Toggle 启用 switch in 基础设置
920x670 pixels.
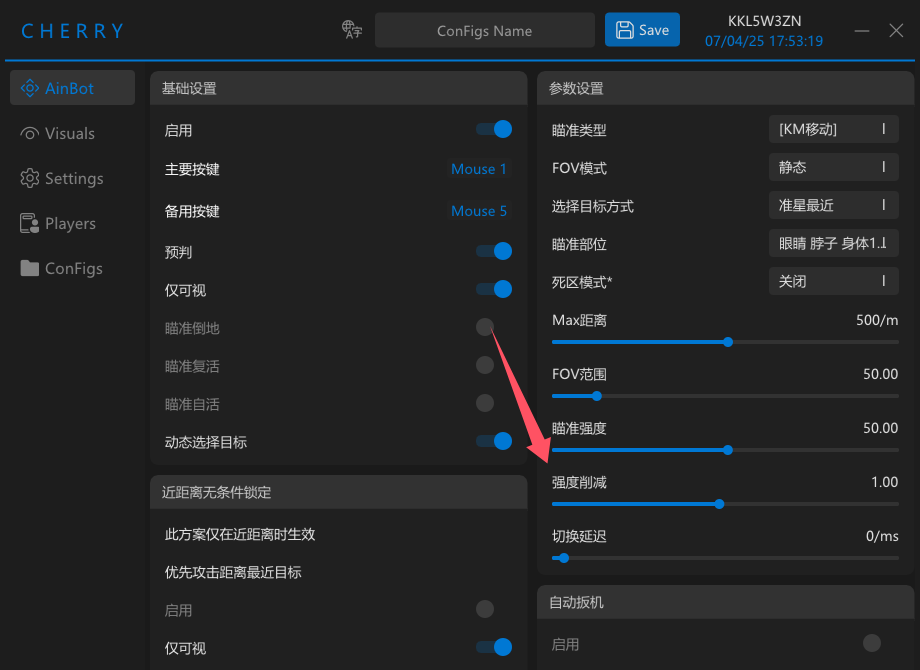[494, 129]
